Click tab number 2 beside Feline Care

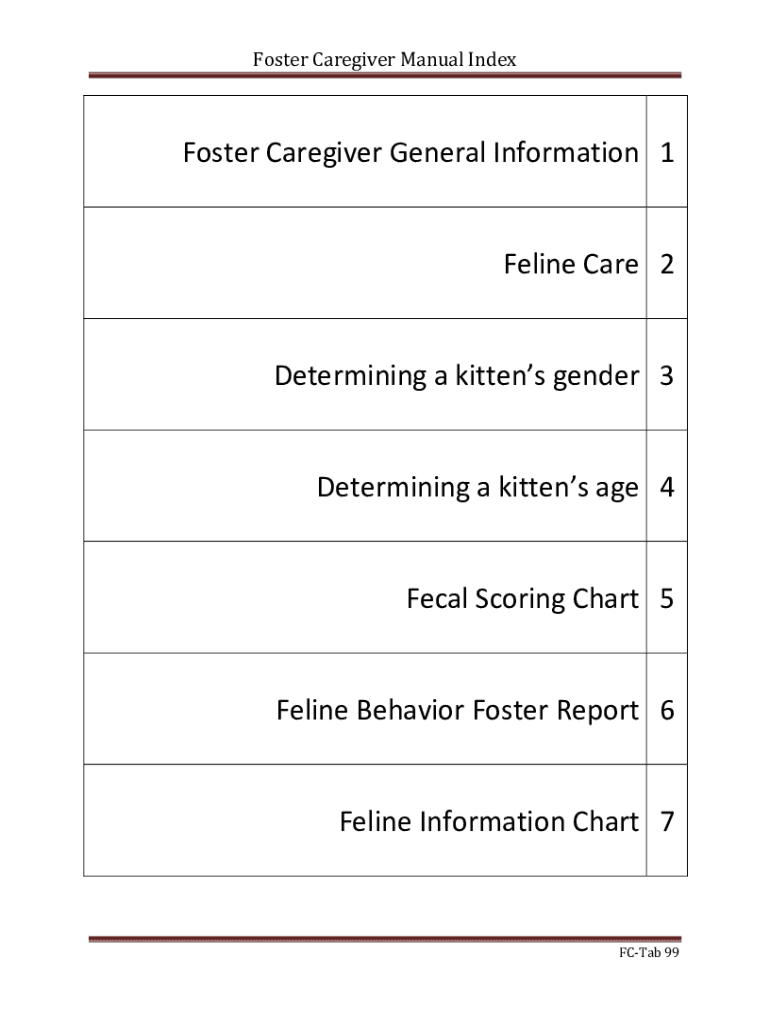[667, 265]
